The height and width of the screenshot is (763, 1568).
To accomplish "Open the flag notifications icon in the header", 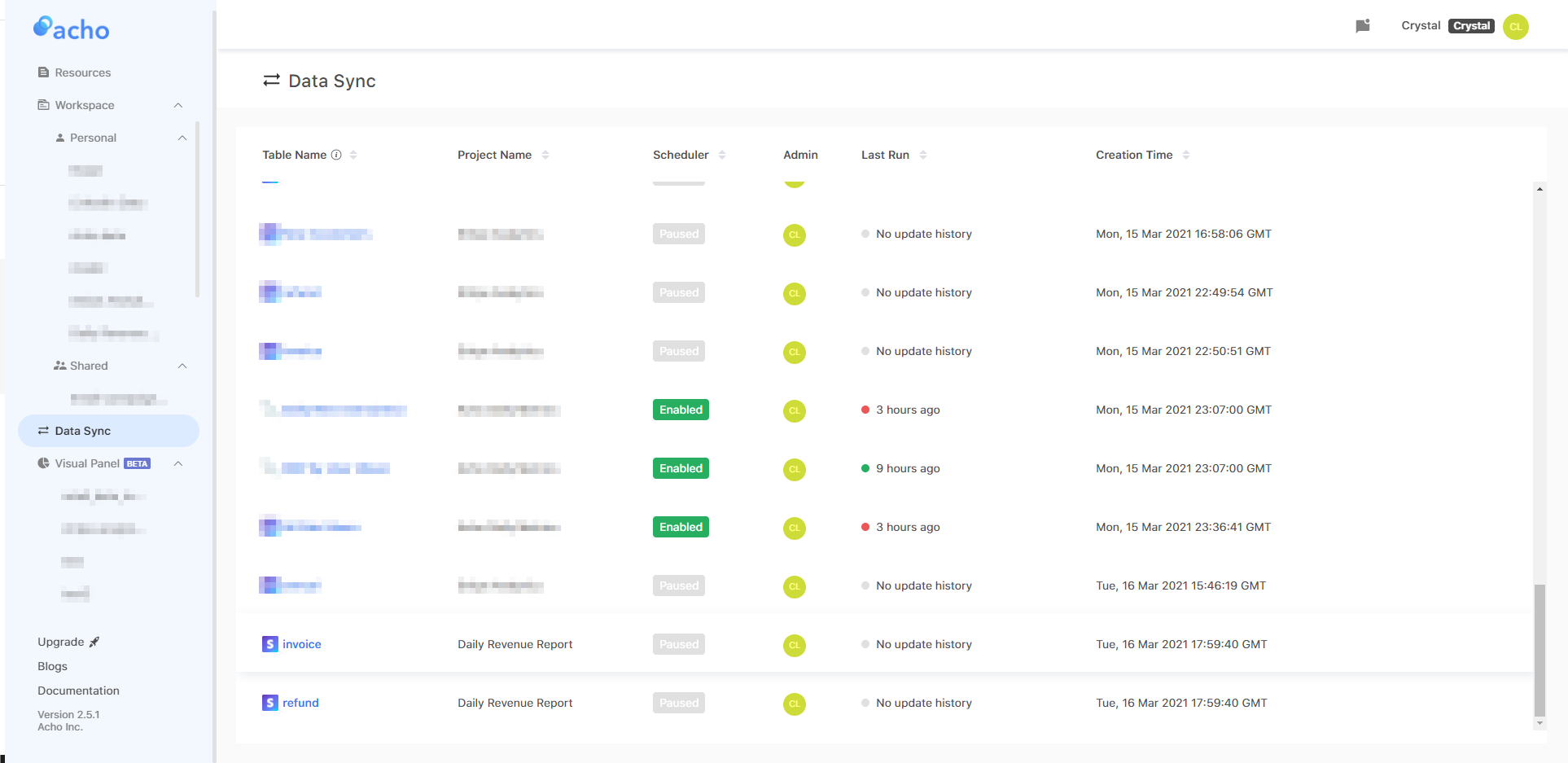I will point(1363,26).
